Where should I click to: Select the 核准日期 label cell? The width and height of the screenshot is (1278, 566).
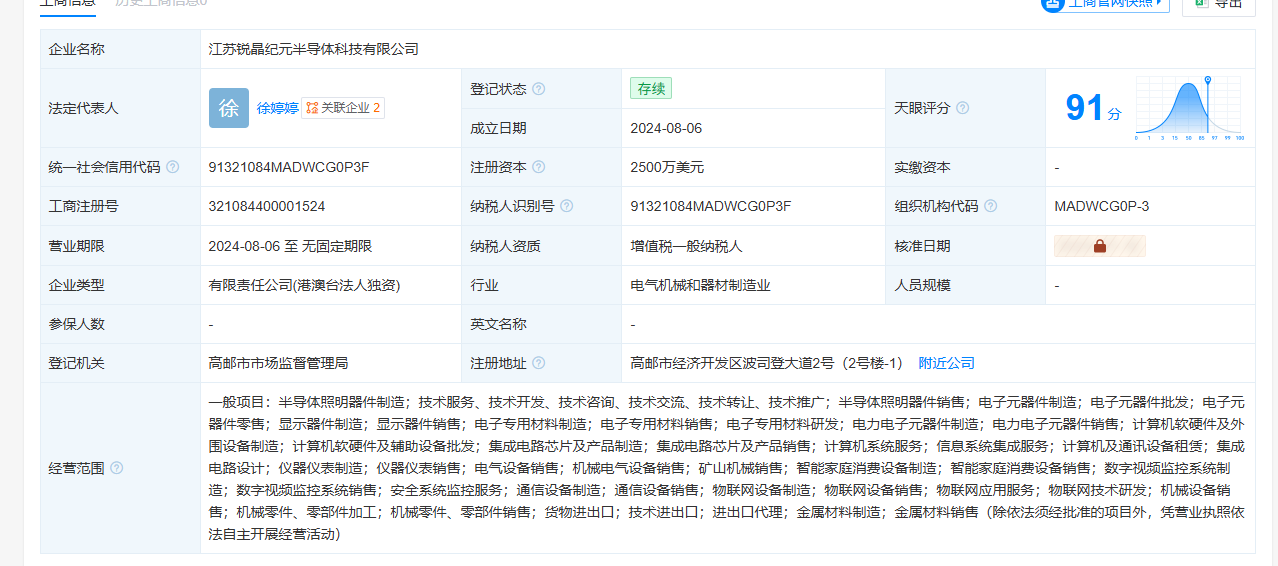[x=965, y=246]
